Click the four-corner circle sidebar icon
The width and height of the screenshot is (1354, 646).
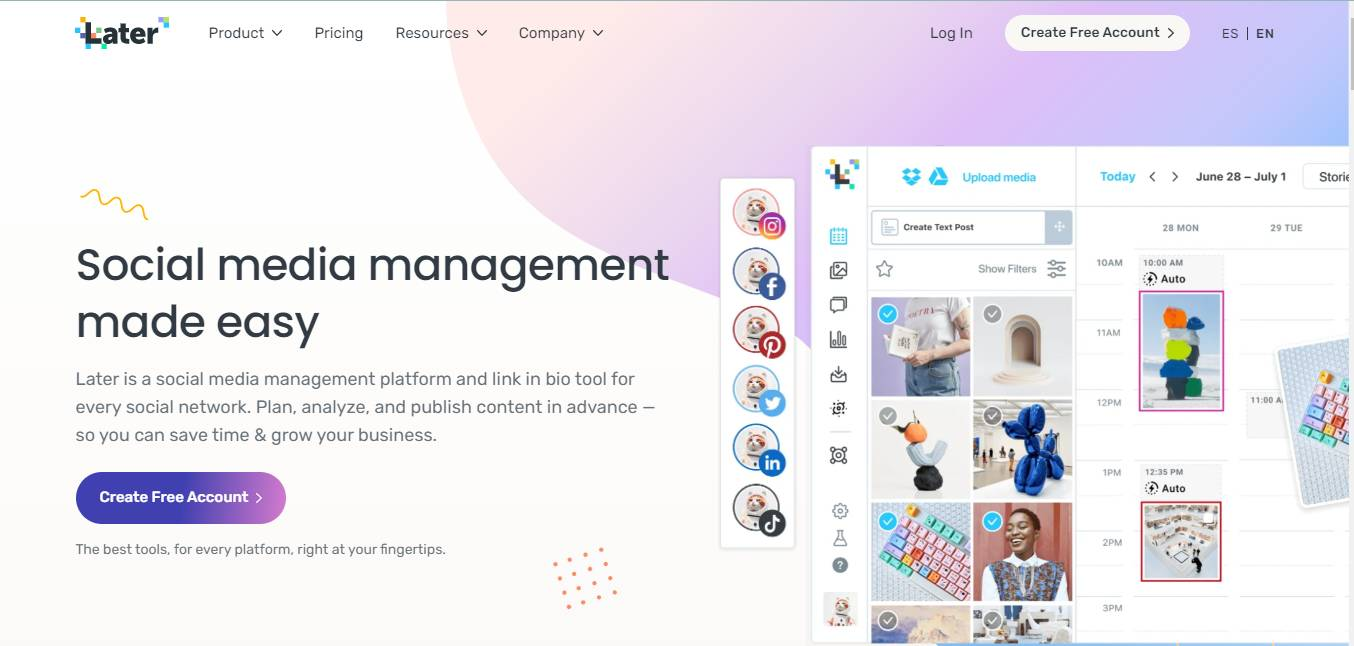point(839,456)
